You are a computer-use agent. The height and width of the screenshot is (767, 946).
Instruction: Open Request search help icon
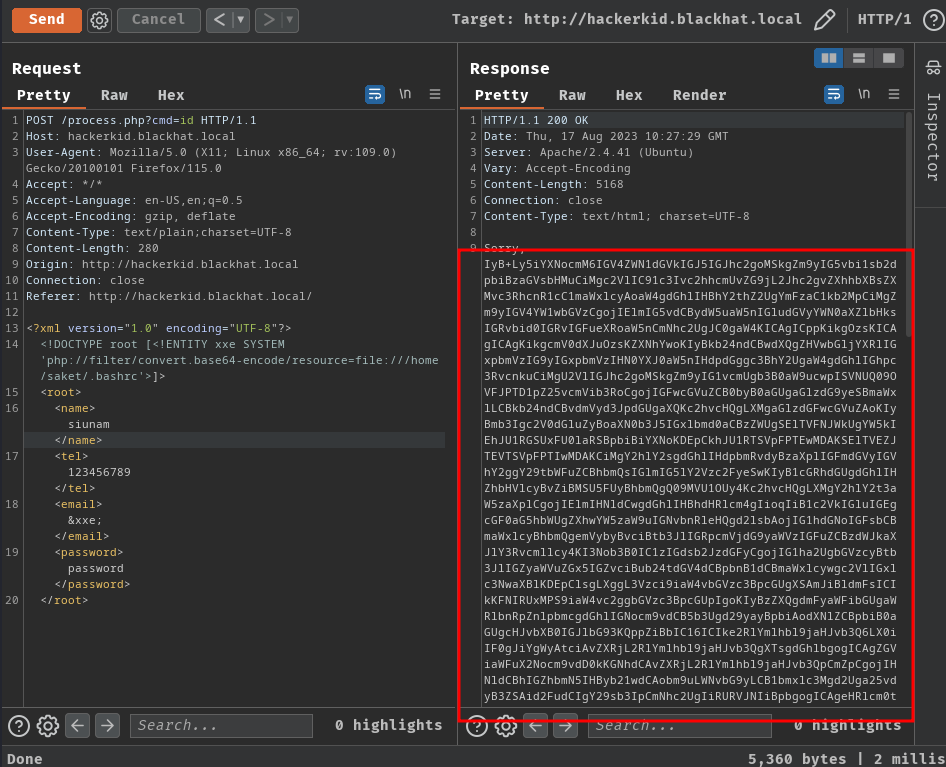19,725
